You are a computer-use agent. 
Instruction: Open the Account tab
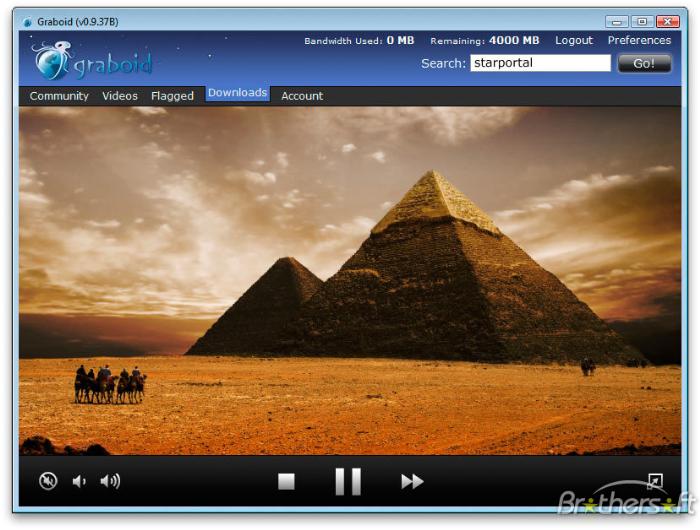point(302,96)
